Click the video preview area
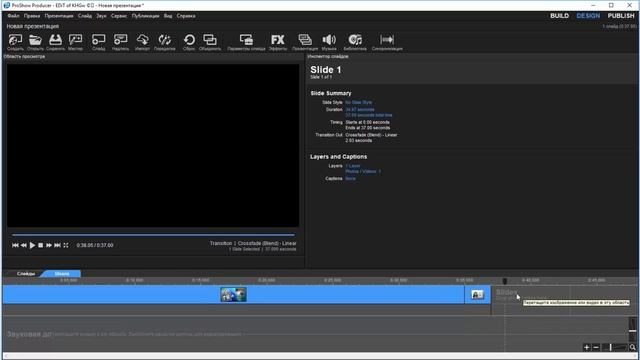Viewport: 640px width, 360px height. (153, 145)
